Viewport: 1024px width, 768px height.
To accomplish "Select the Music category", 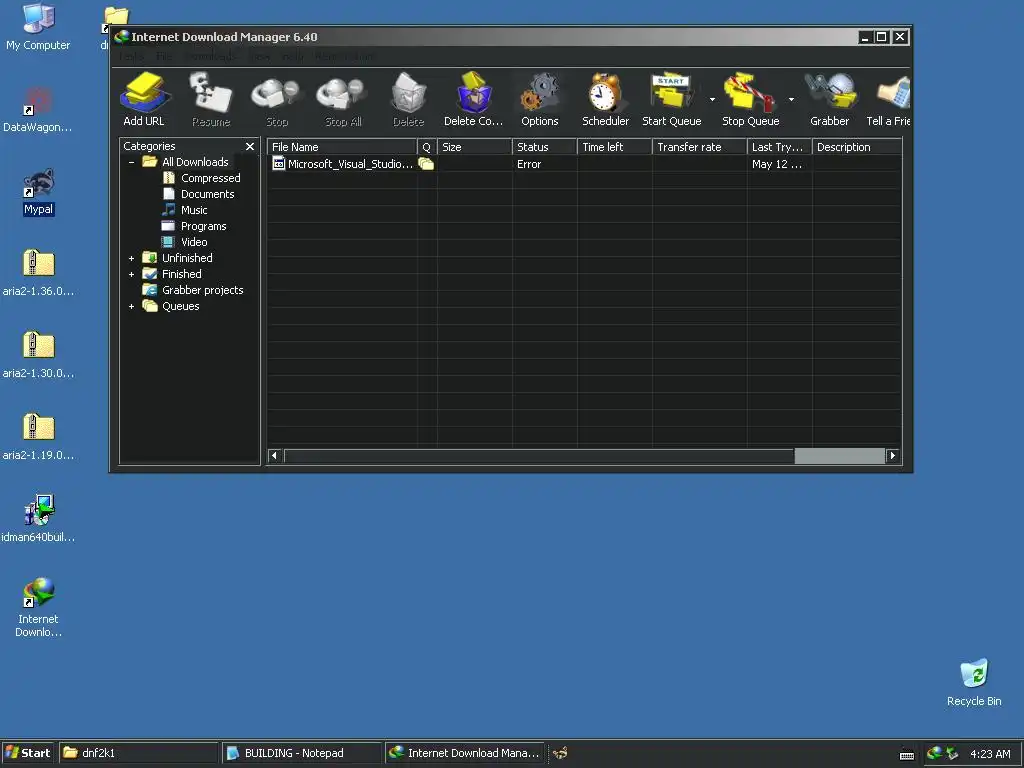I will point(194,210).
